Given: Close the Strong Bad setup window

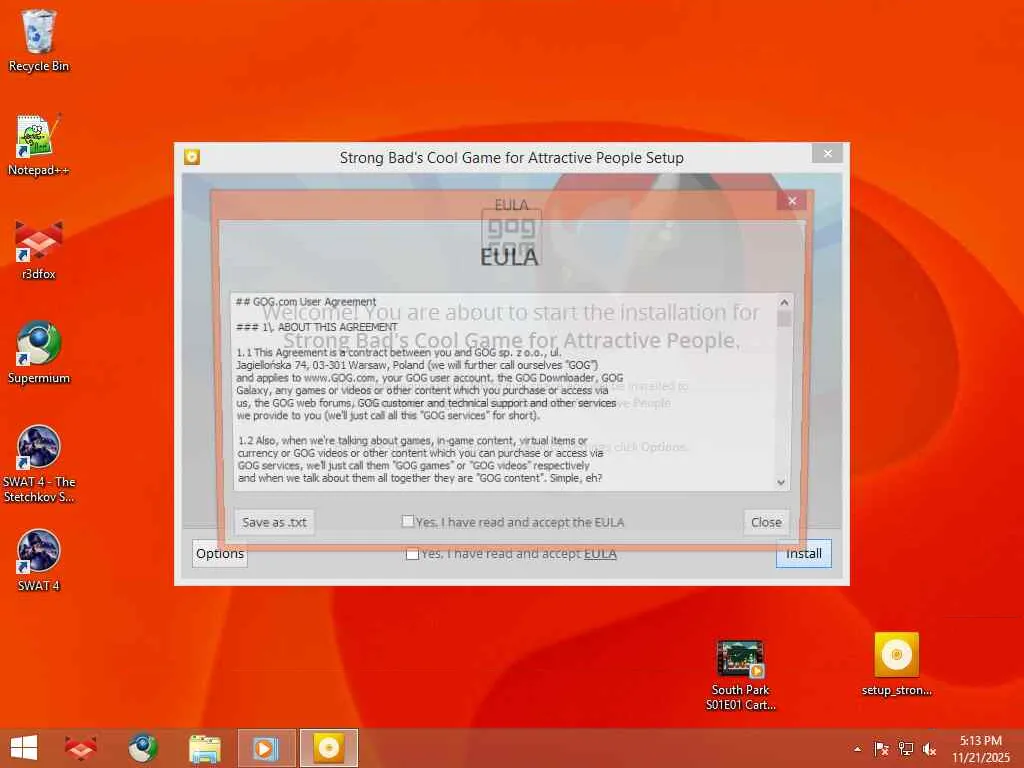Looking at the screenshot, I should (827, 153).
